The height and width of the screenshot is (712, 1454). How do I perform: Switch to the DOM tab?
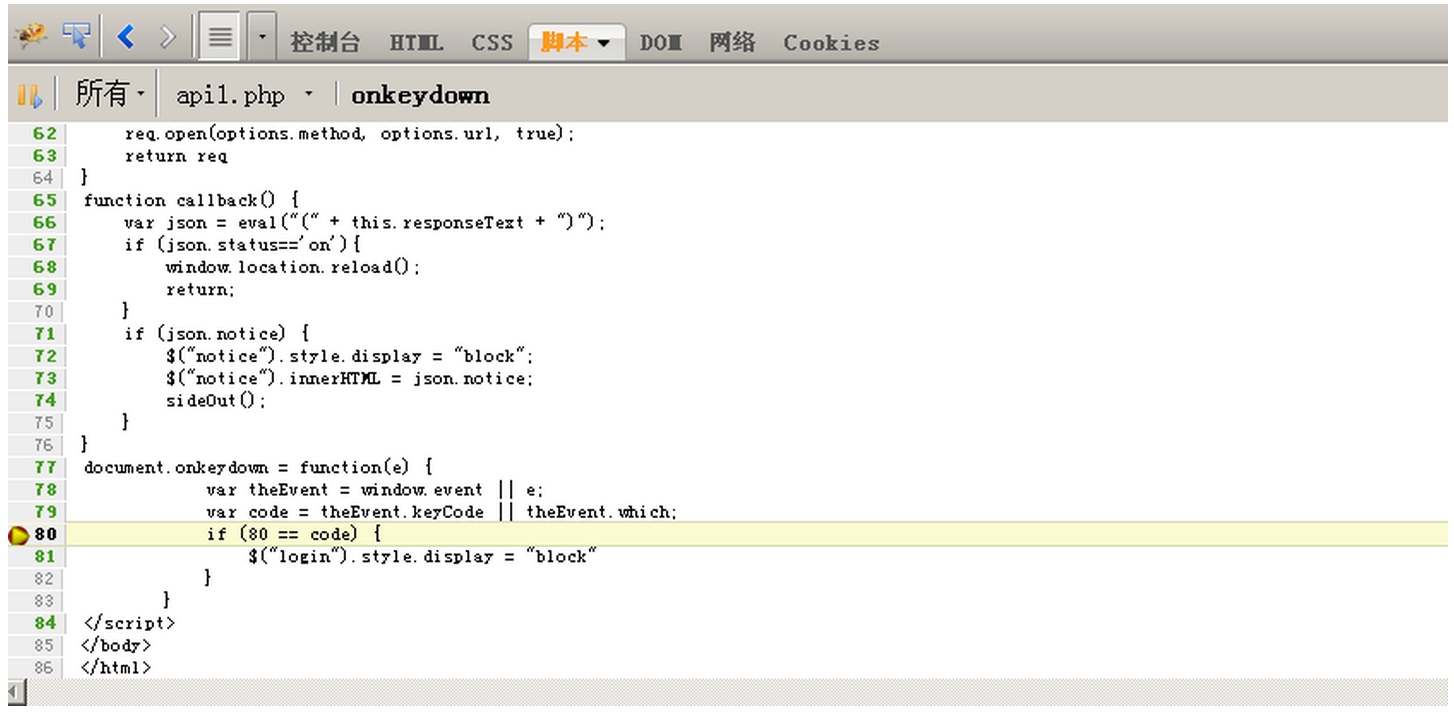(661, 43)
